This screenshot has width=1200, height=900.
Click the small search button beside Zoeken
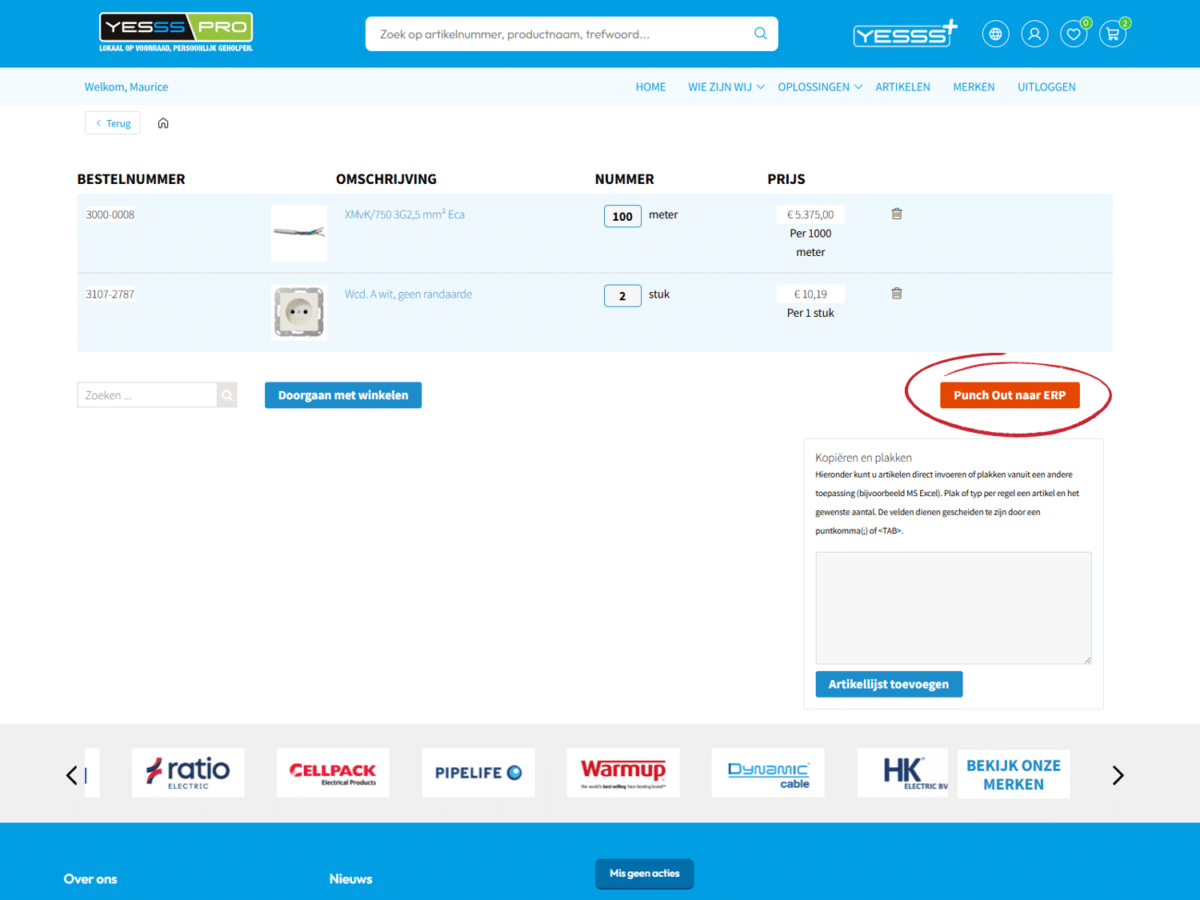[228, 395]
